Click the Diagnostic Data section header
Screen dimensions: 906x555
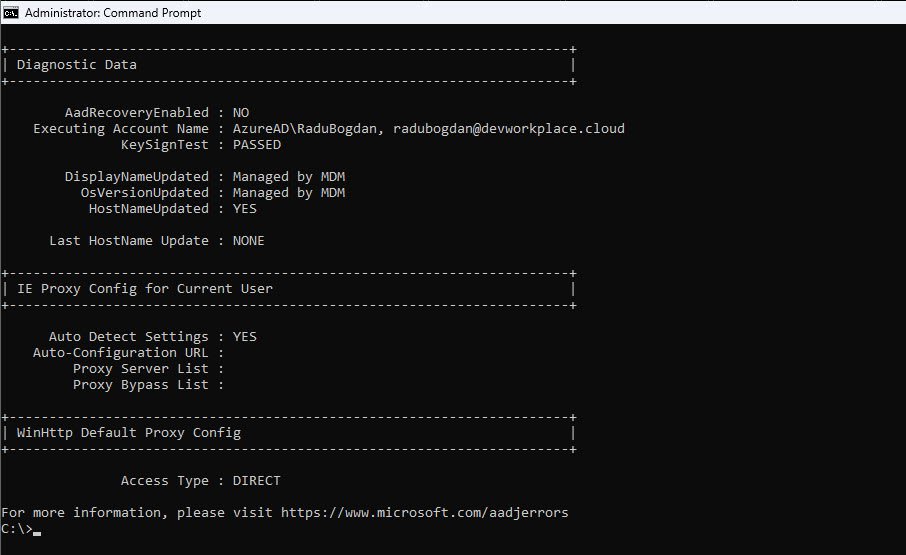click(x=77, y=65)
